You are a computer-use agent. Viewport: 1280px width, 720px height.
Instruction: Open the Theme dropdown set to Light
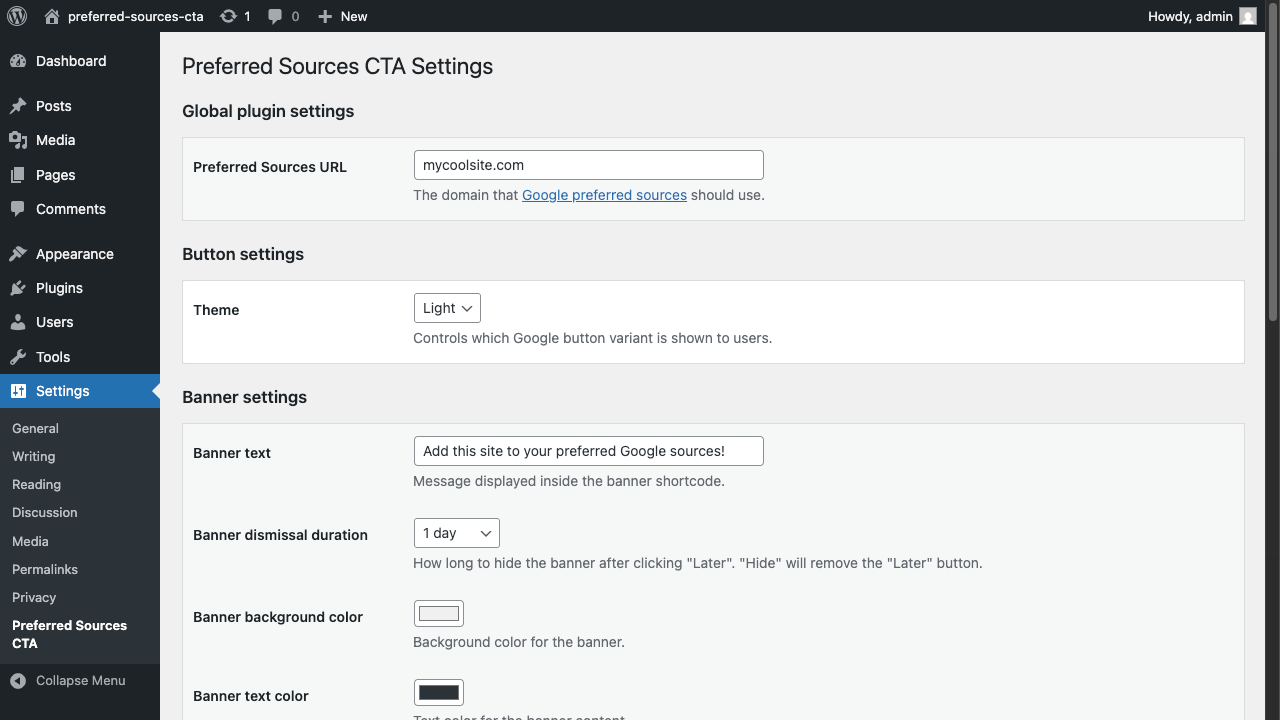(x=446, y=307)
